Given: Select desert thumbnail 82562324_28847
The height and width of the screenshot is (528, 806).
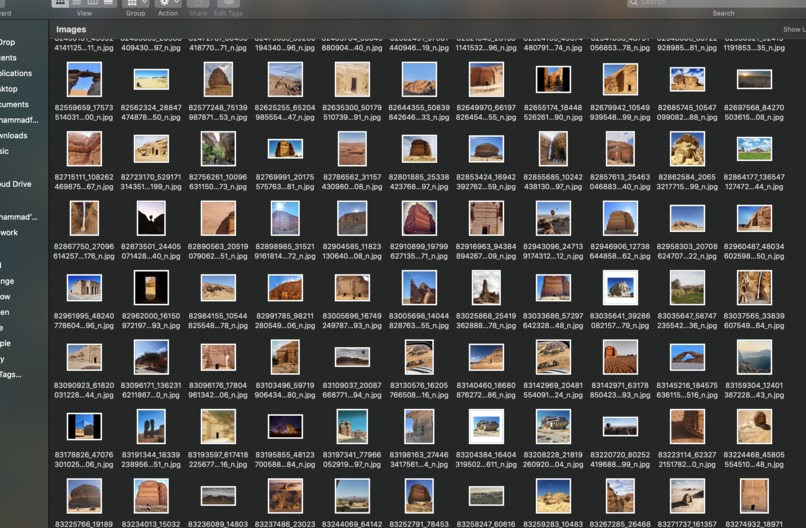Looking at the screenshot, I should (151, 80).
